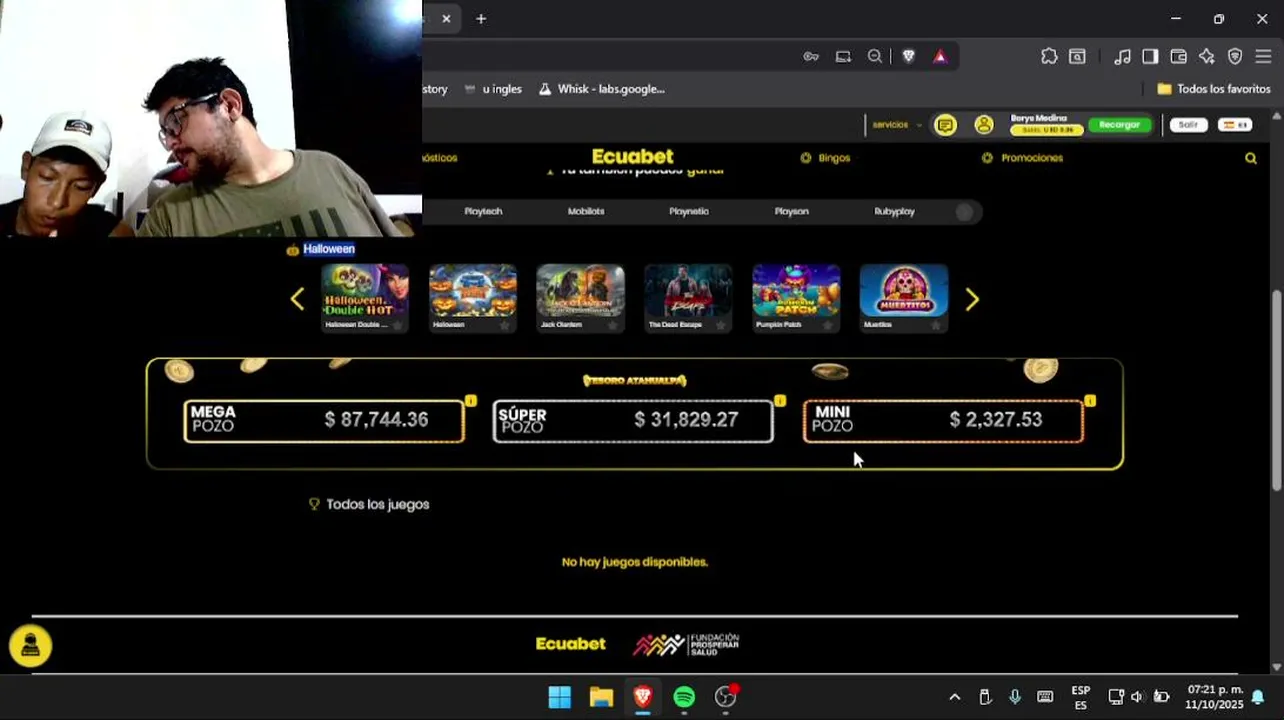The width and height of the screenshot is (1284, 720).
Task: Click the install app icon in address bar
Action: [x=843, y=57]
